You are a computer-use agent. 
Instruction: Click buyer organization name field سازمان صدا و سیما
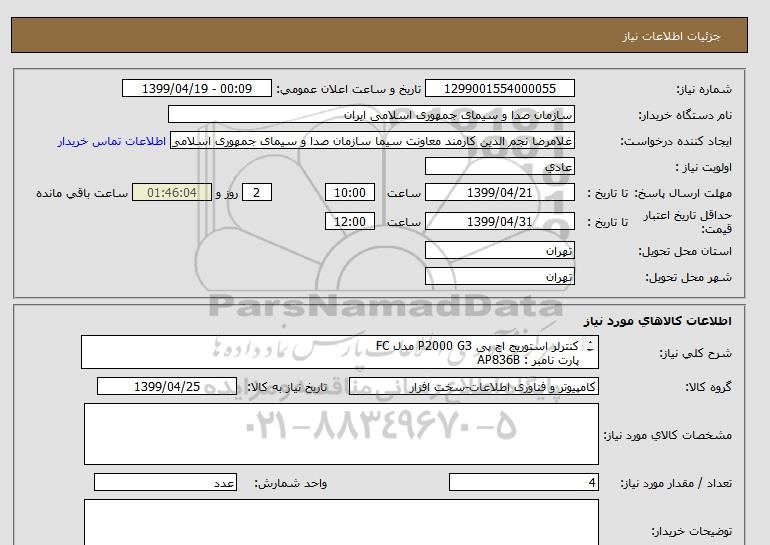(371, 114)
